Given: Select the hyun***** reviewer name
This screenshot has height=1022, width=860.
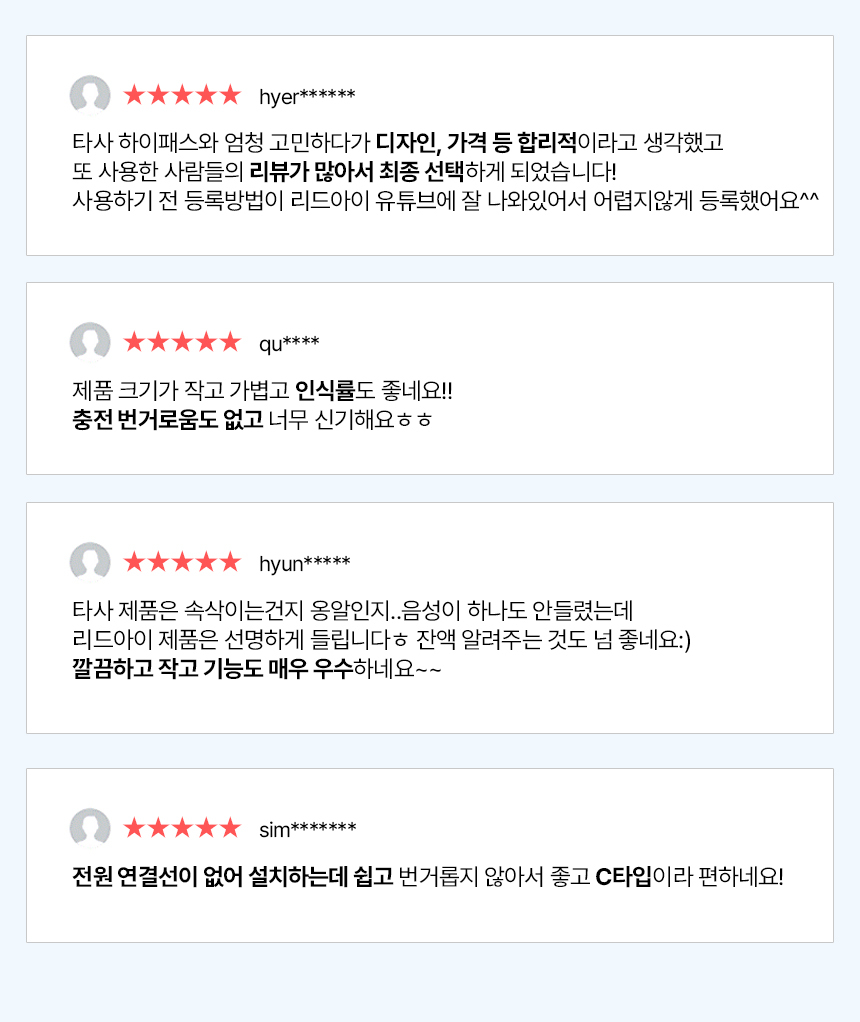Looking at the screenshot, I should click(304, 563).
